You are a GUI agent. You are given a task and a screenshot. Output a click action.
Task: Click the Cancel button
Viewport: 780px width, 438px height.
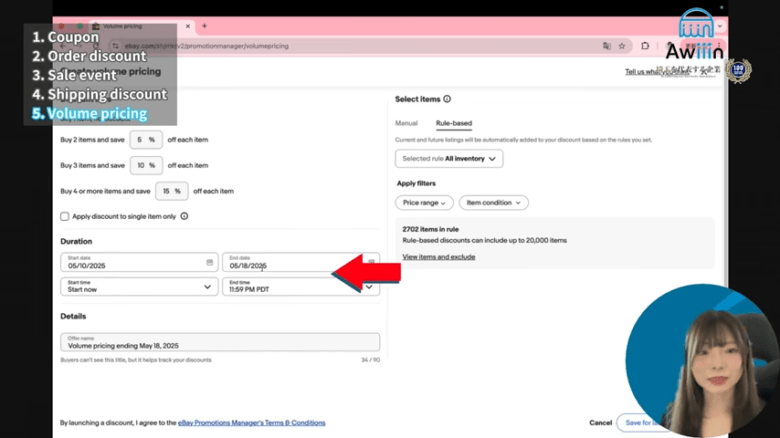pyautogui.click(x=600, y=423)
